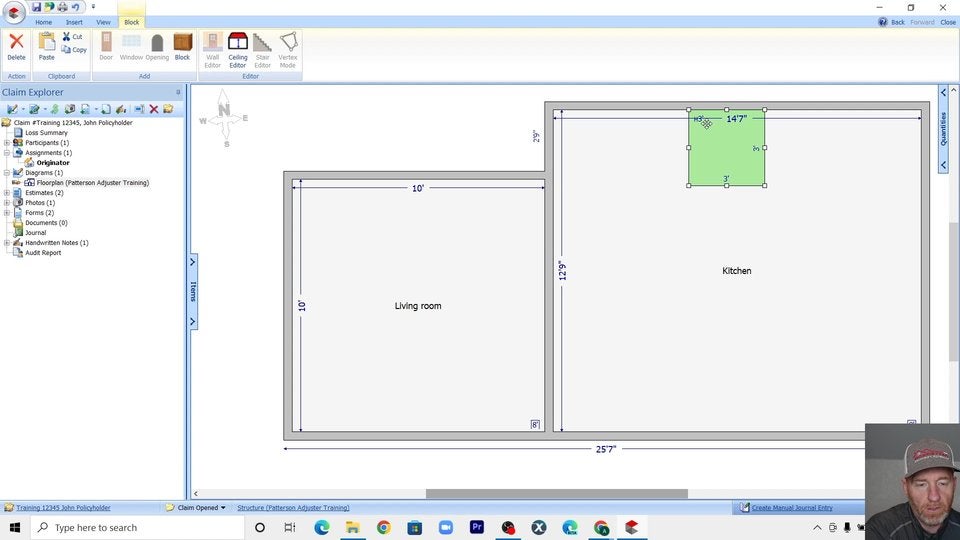
Task: Click the Create Manual Journal Entry link
Action: click(x=791, y=508)
